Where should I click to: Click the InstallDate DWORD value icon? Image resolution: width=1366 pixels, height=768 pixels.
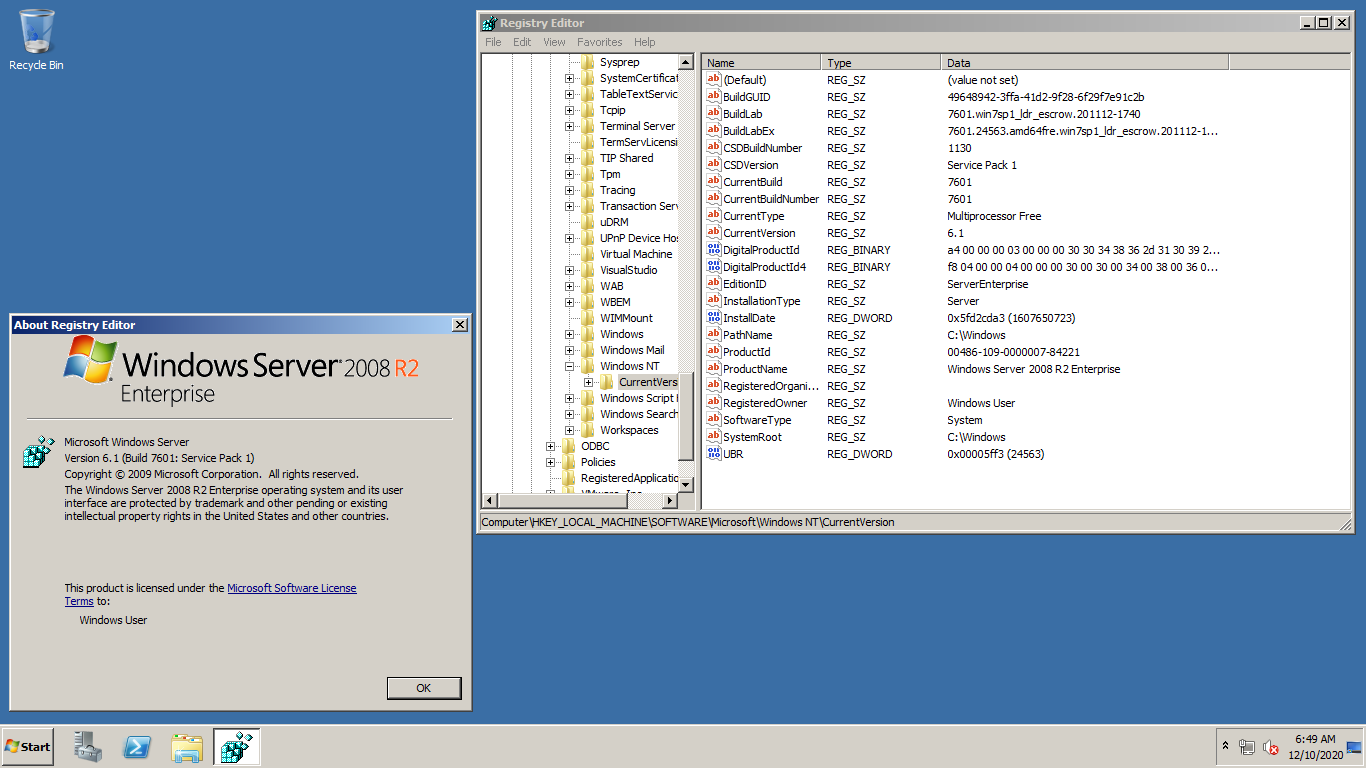pos(714,317)
